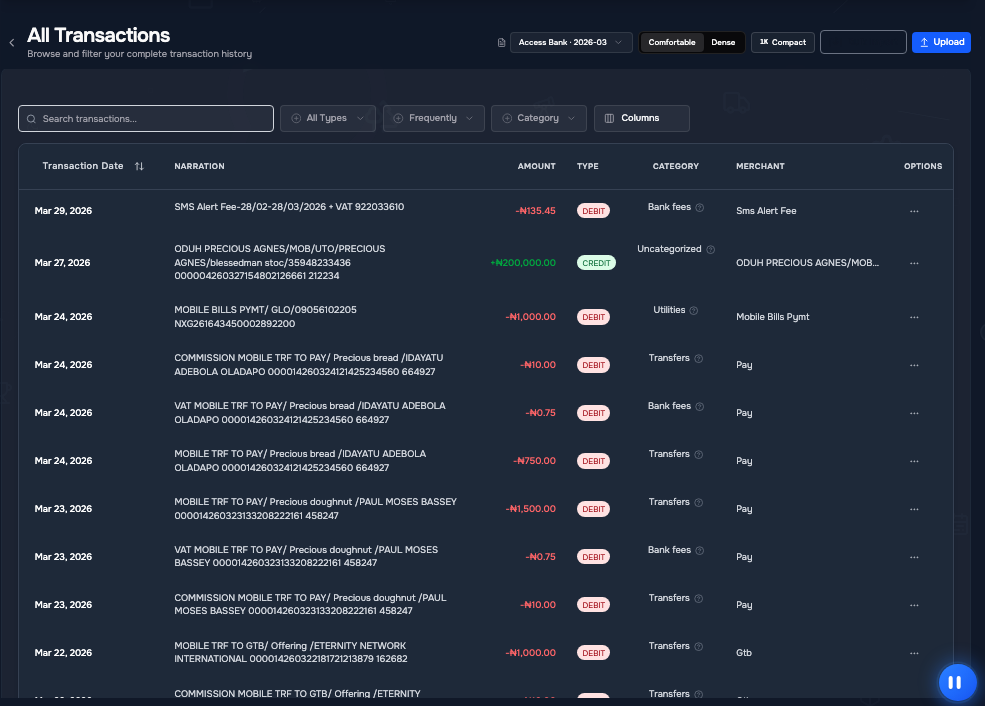Switch row density to Dense
Viewport: 985px width, 706px height.
click(x=723, y=43)
